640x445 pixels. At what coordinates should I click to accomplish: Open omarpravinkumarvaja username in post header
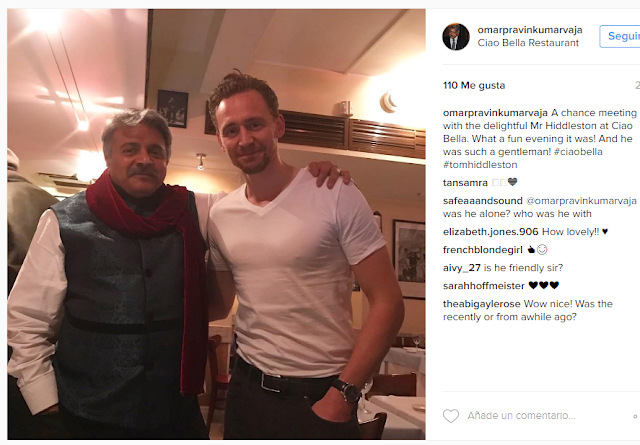(x=530, y=30)
